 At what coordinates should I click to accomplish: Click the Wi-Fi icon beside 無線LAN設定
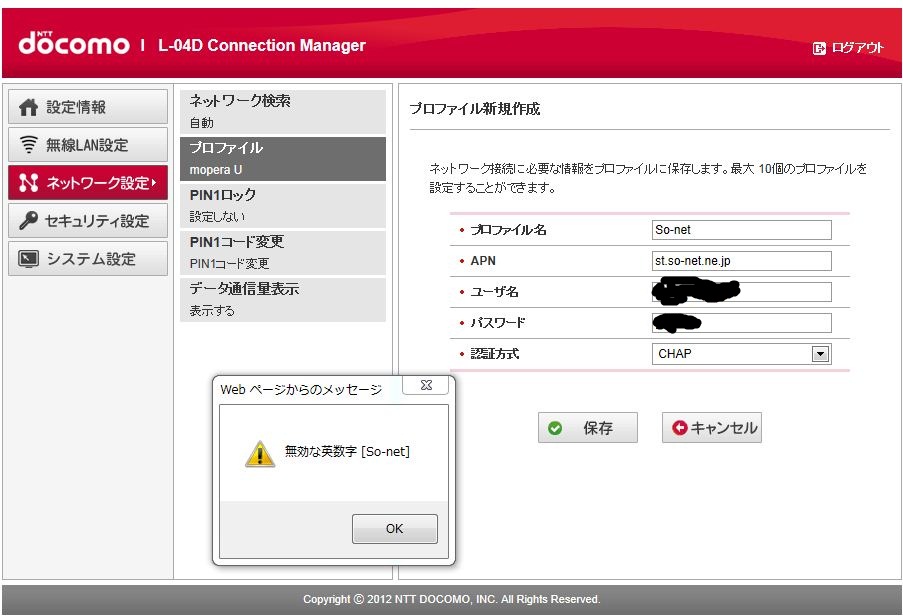28,145
